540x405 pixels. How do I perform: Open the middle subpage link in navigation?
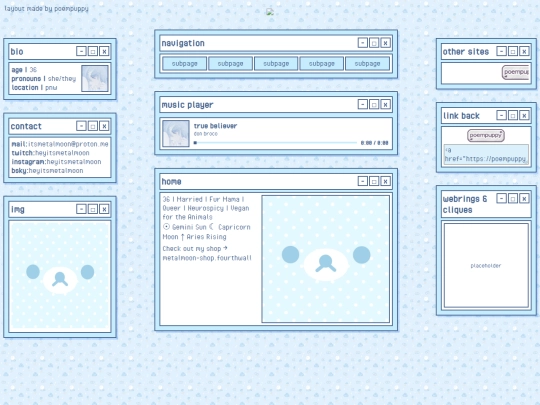click(x=276, y=64)
